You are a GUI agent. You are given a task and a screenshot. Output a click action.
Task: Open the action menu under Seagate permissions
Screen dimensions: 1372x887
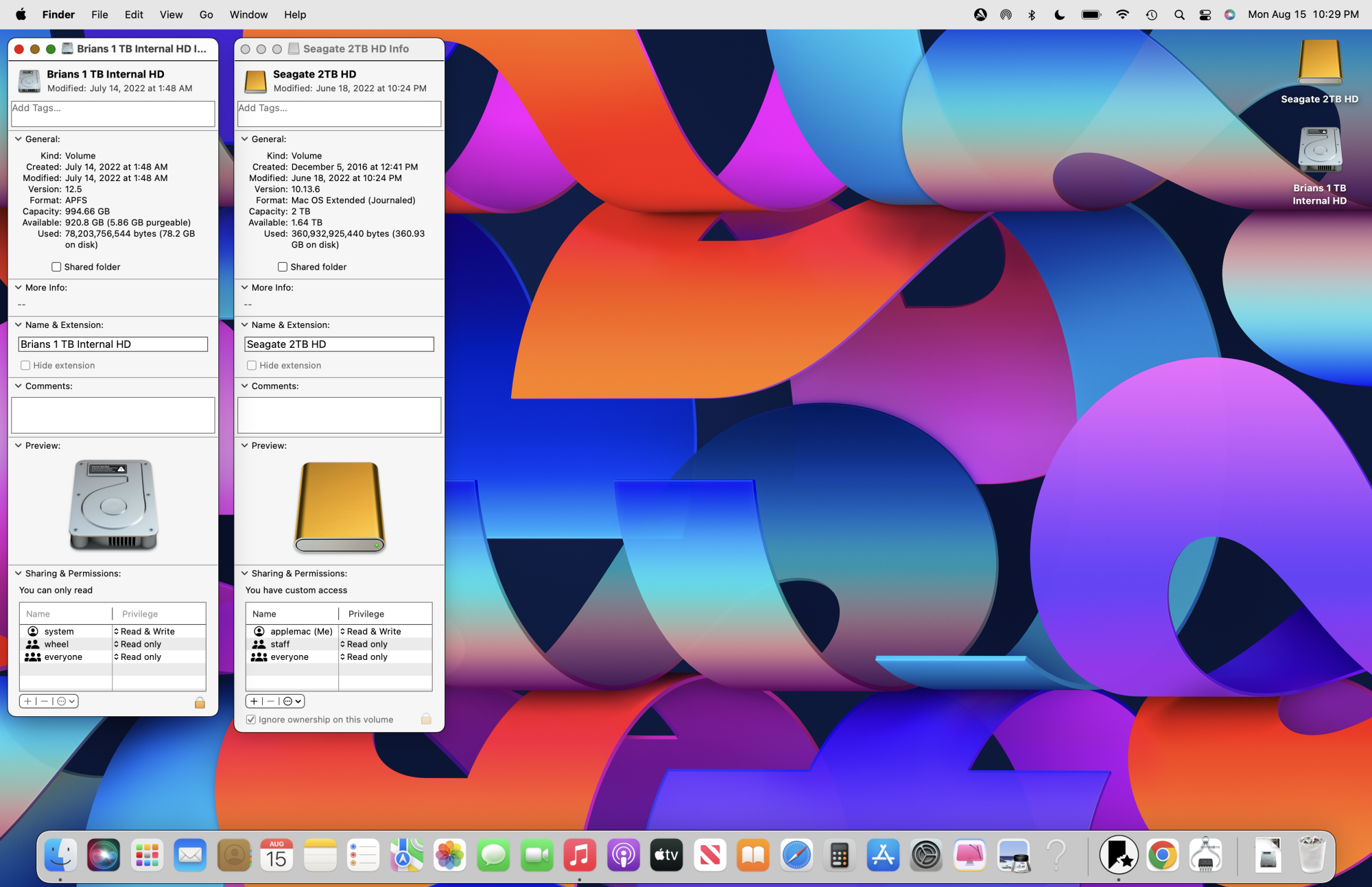pos(292,701)
